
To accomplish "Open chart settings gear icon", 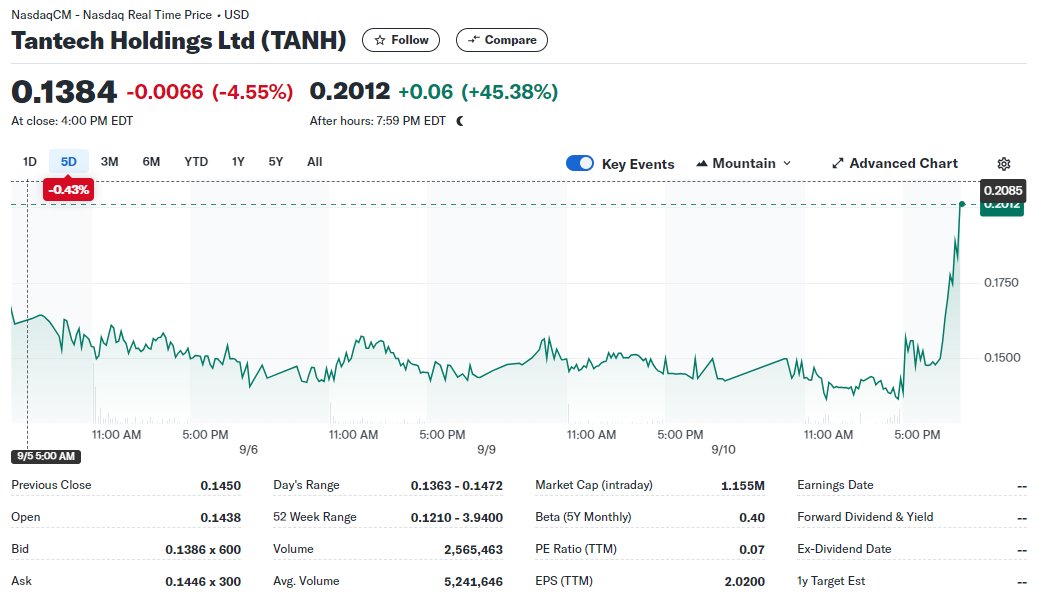I will 1004,164.
